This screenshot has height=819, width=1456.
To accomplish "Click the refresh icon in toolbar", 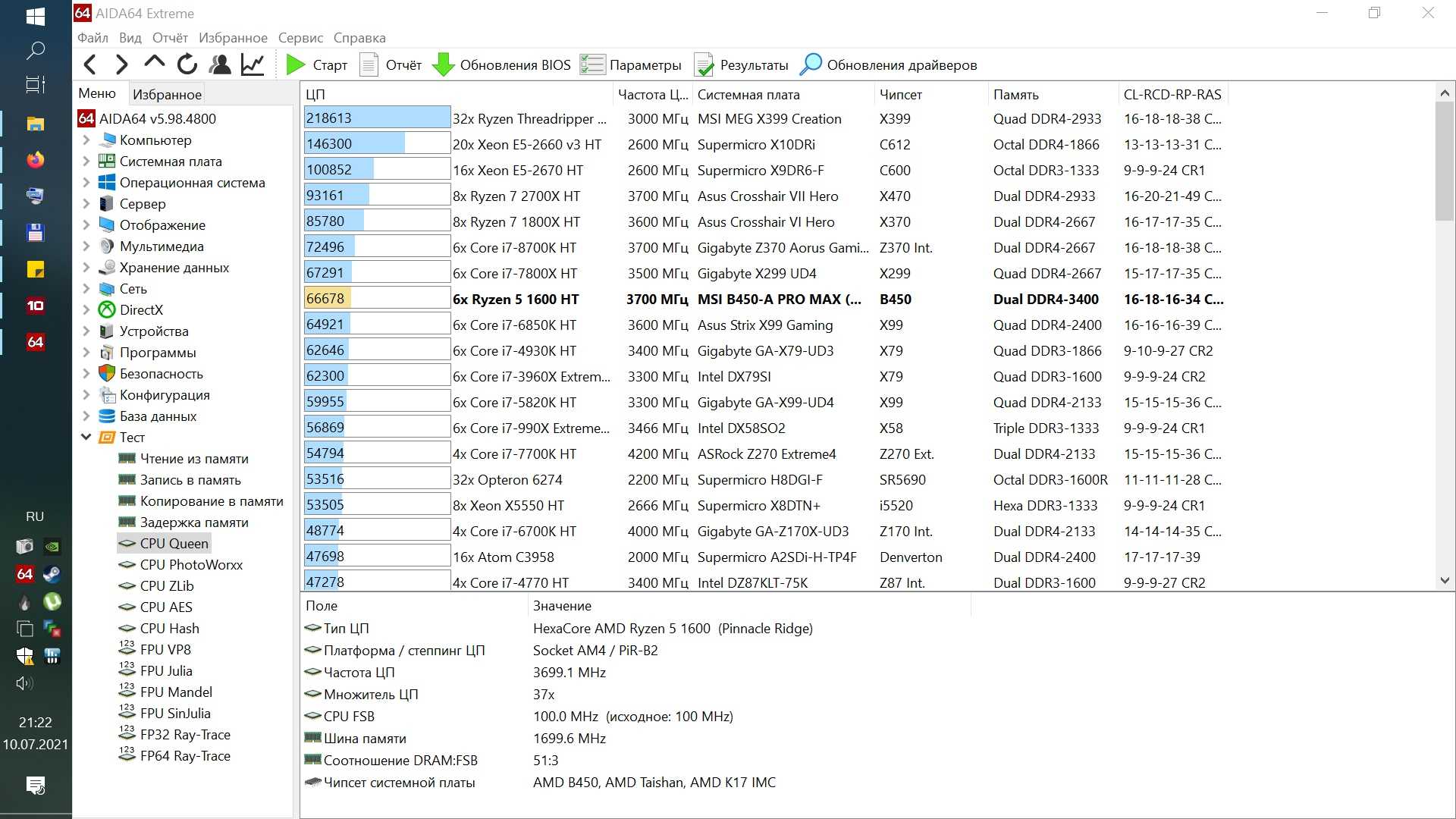I will [x=187, y=65].
